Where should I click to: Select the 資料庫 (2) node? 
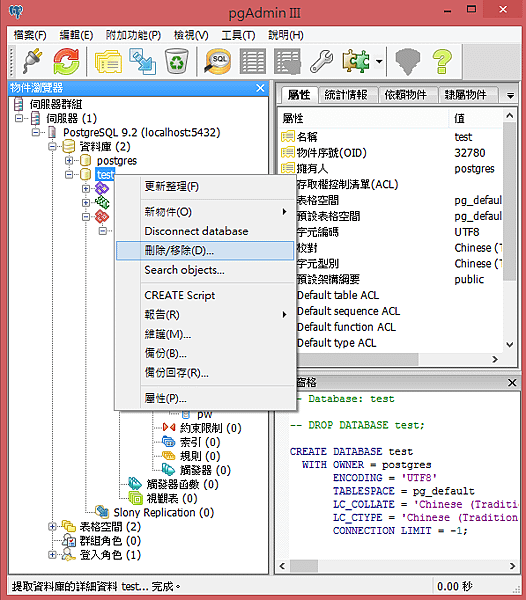pyautogui.click(x=105, y=147)
